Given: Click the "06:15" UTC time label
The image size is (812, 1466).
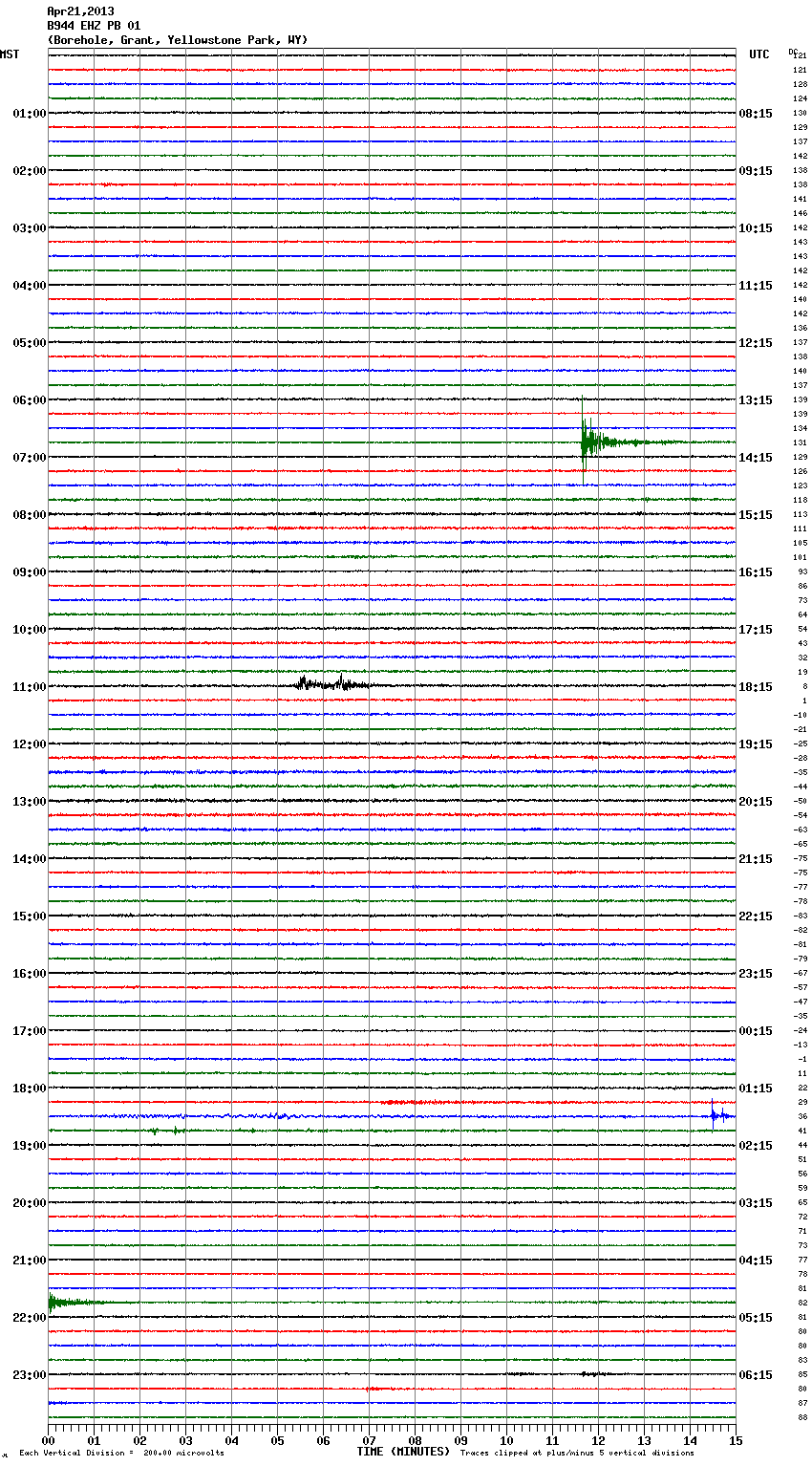Looking at the screenshot, I should [x=756, y=1375].
